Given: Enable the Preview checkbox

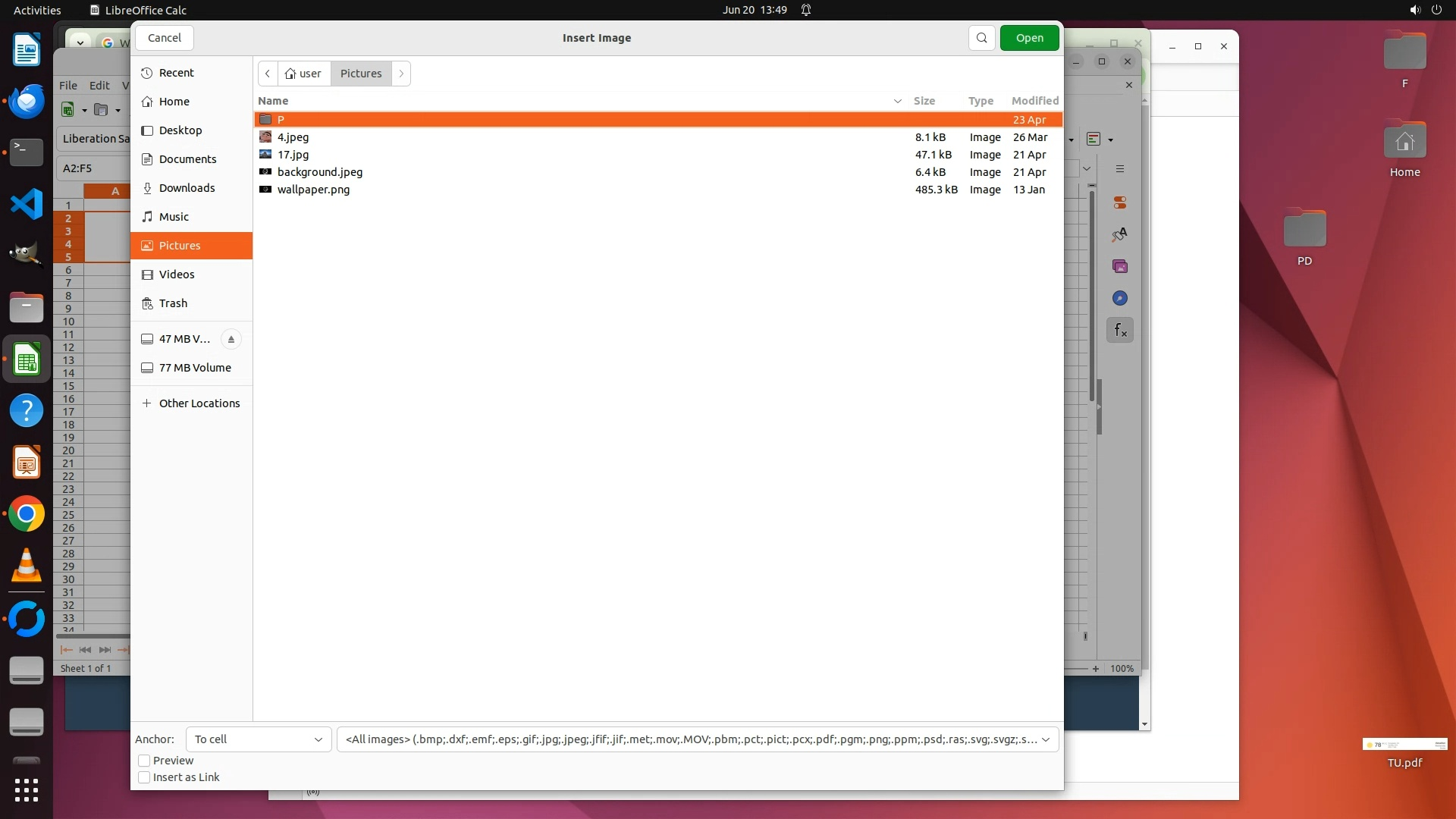Looking at the screenshot, I should coord(144,761).
